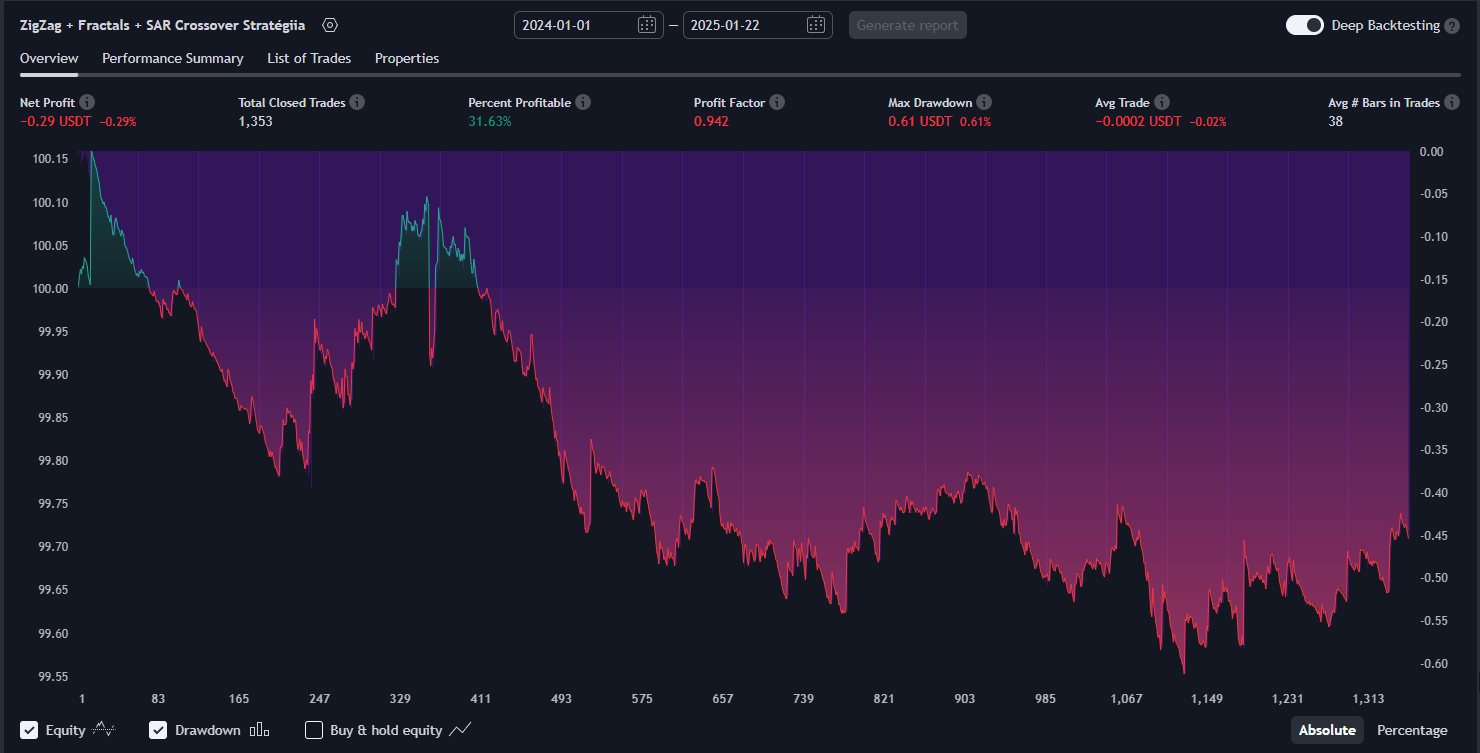This screenshot has height=753, width=1480.
Task: Switch to Performance Summary tab
Action: [x=172, y=58]
